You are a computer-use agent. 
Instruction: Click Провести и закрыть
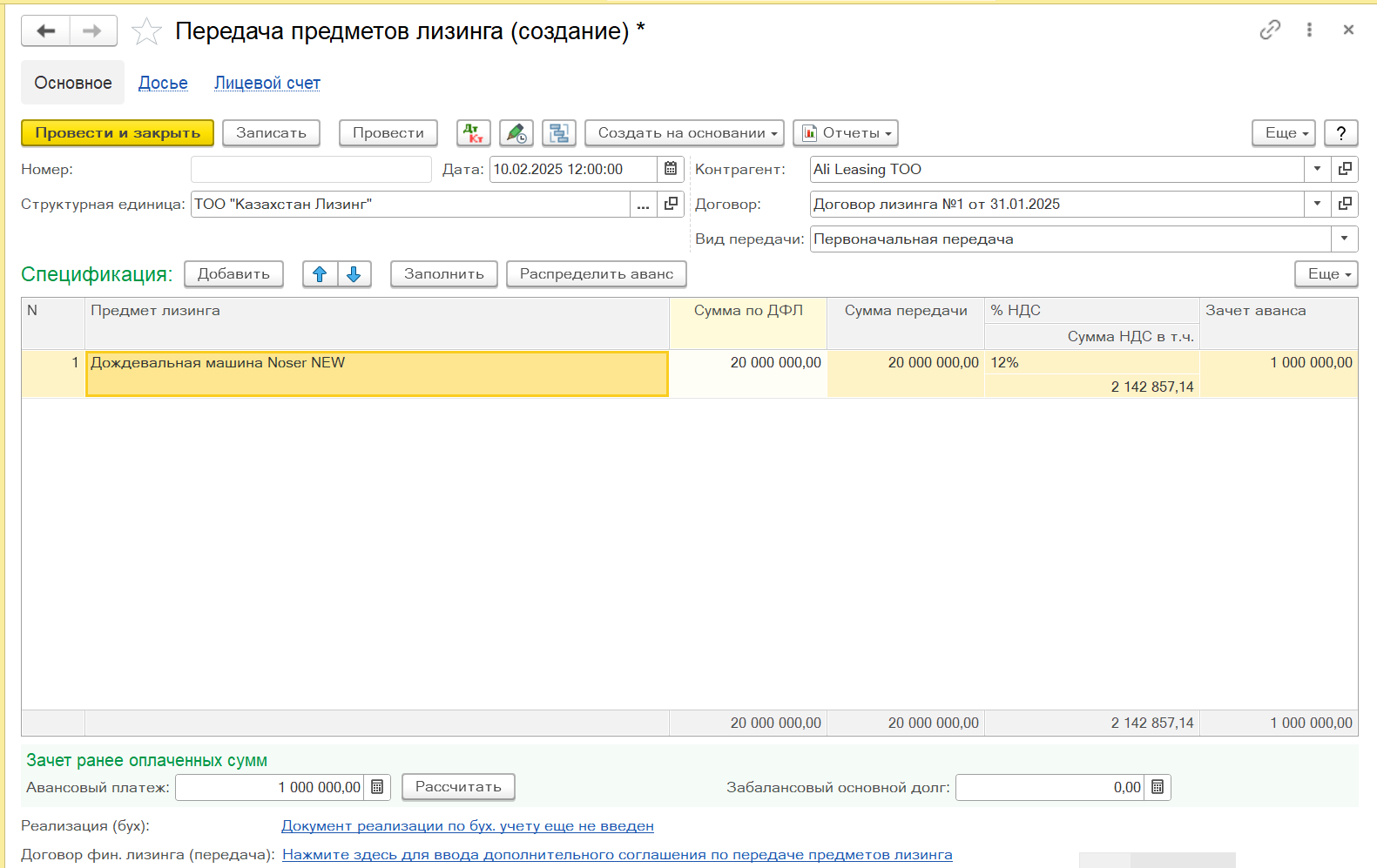coord(118,133)
